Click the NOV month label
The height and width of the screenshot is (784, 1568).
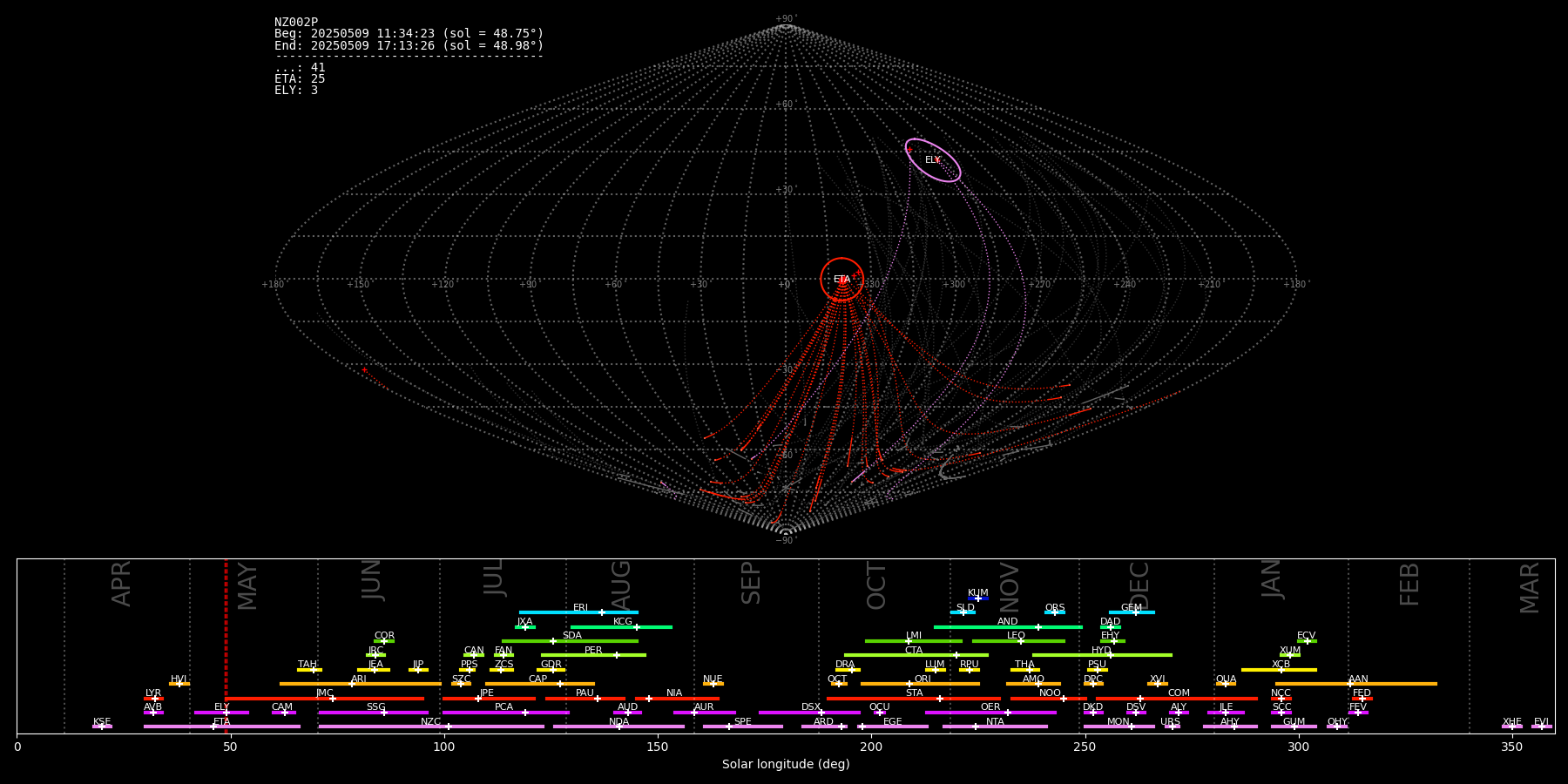[x=1009, y=587]
